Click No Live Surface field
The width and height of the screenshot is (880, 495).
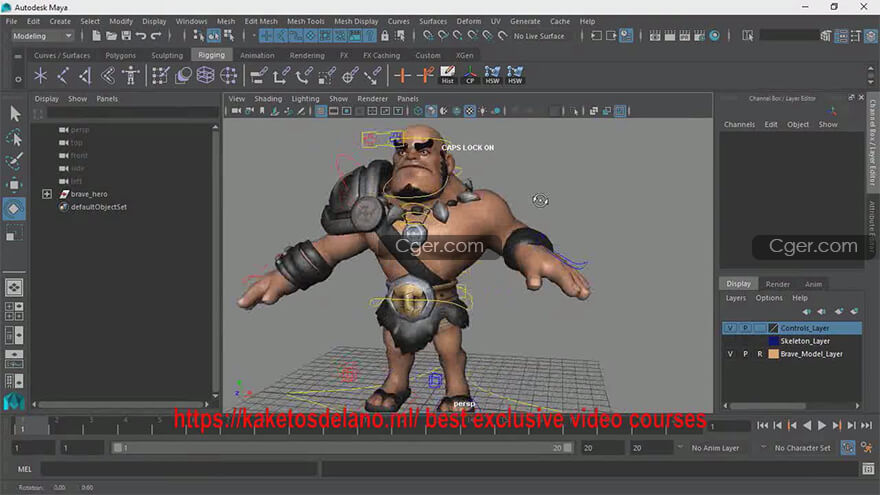coord(539,36)
